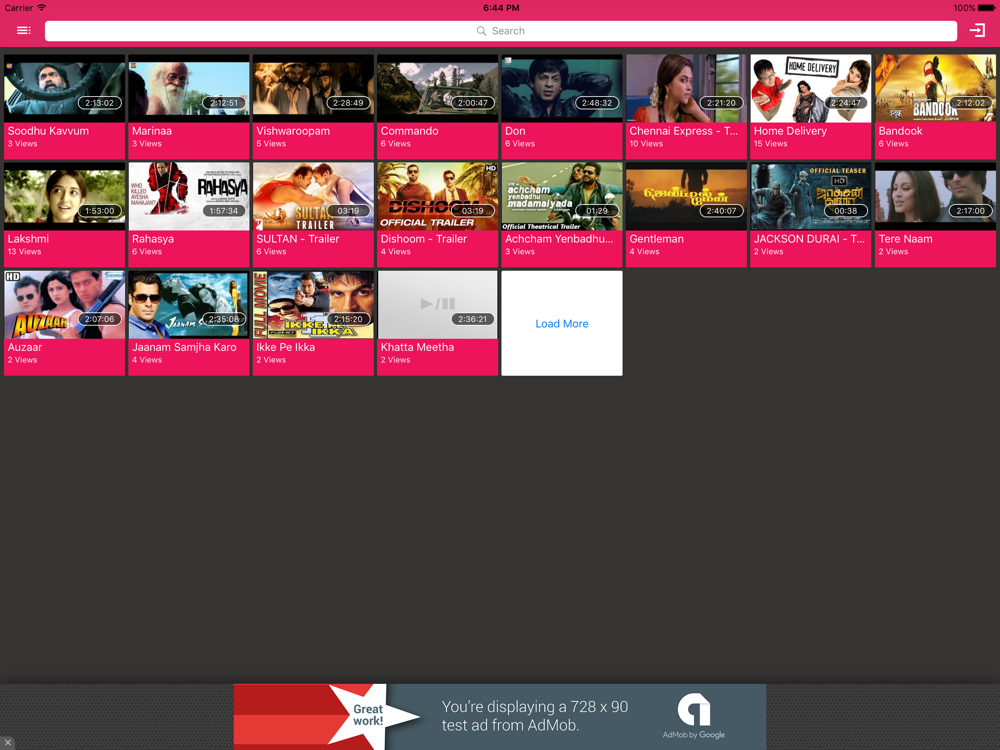Screen dimensions: 1000x750
Task: Click the 1:57:34 duration badge on Rahasya
Action: point(224,210)
